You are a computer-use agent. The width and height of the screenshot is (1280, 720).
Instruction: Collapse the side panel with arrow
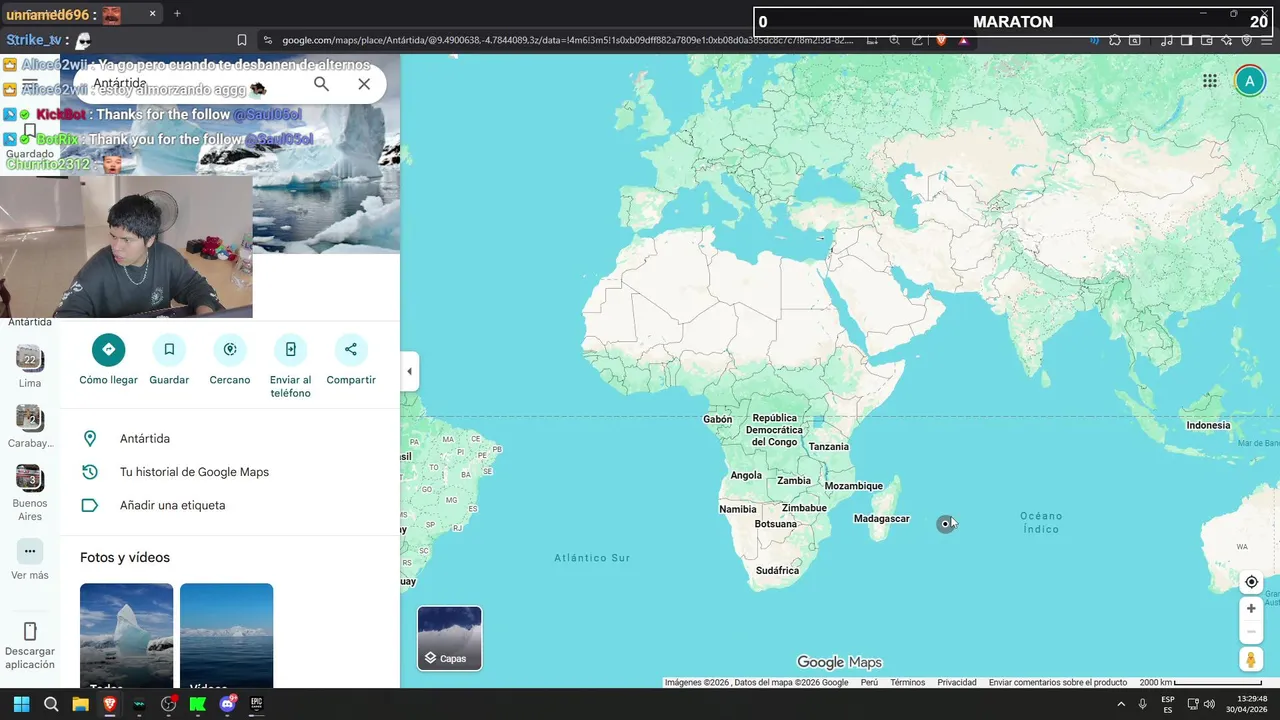pos(408,371)
